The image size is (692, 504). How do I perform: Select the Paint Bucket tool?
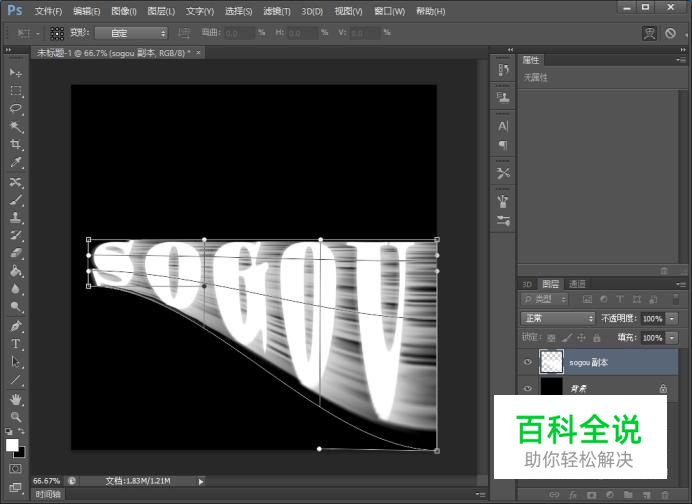click(16, 271)
